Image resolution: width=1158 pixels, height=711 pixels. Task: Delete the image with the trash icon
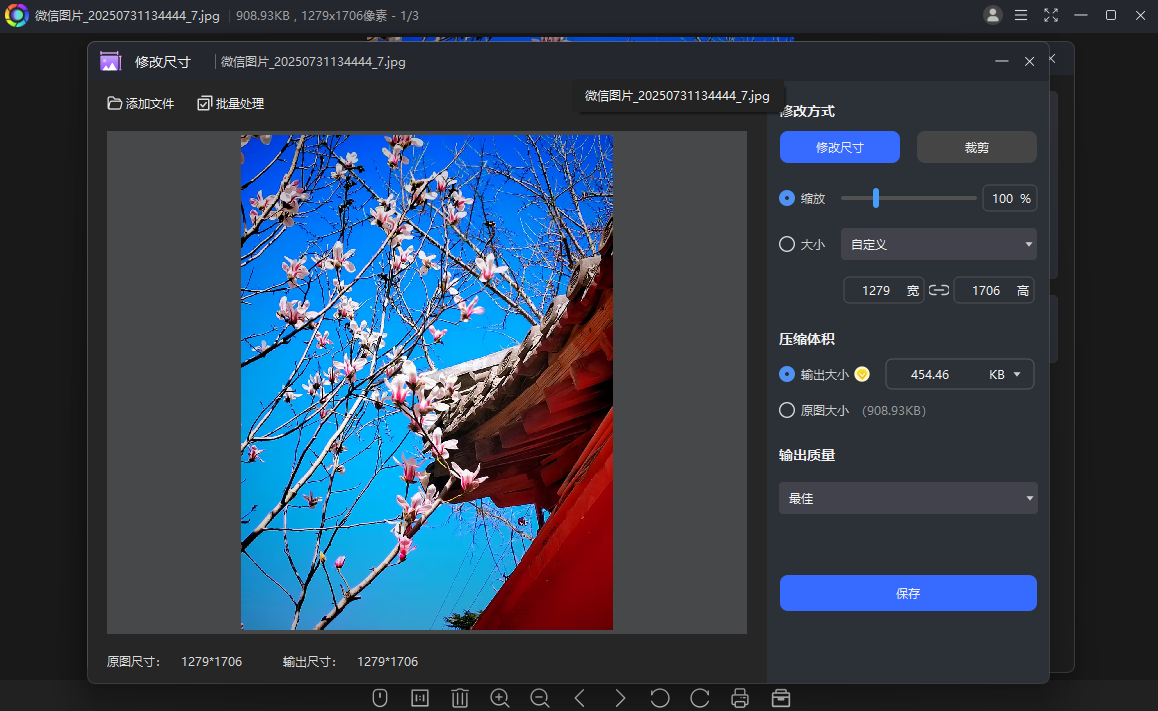click(x=460, y=698)
